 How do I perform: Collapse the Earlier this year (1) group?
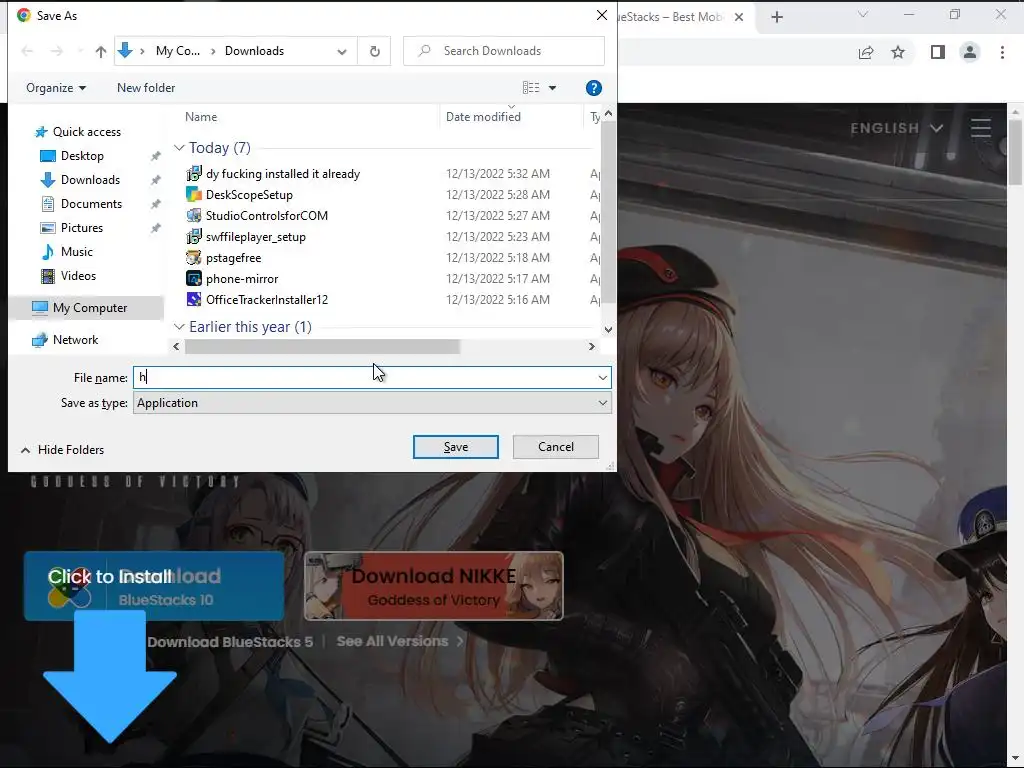point(179,327)
